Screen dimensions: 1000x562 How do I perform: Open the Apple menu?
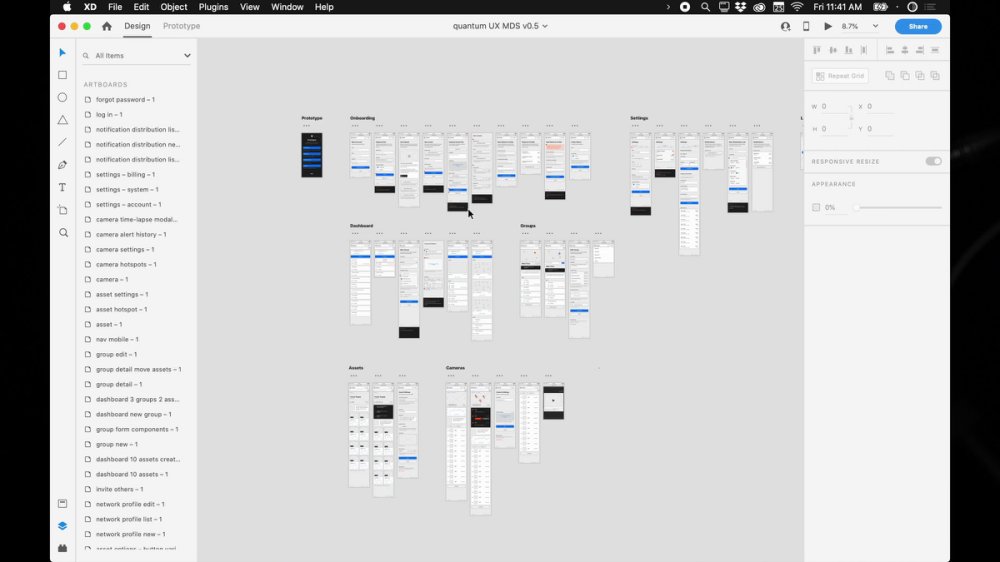pyautogui.click(x=67, y=7)
